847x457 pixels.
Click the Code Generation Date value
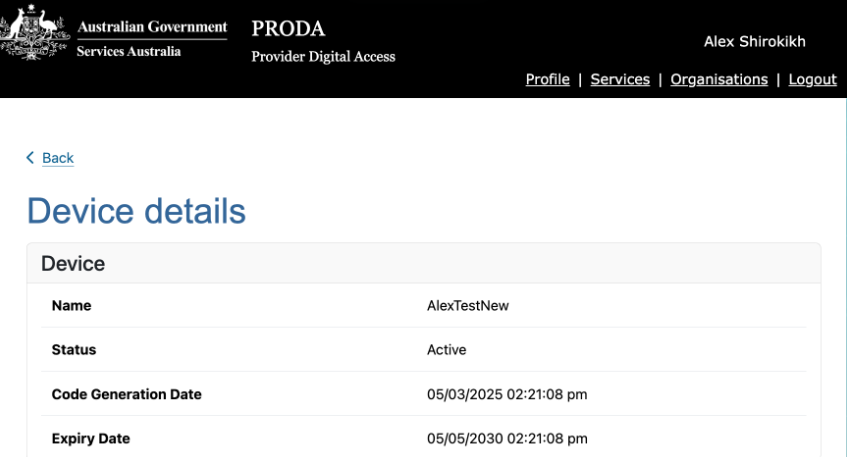point(507,394)
